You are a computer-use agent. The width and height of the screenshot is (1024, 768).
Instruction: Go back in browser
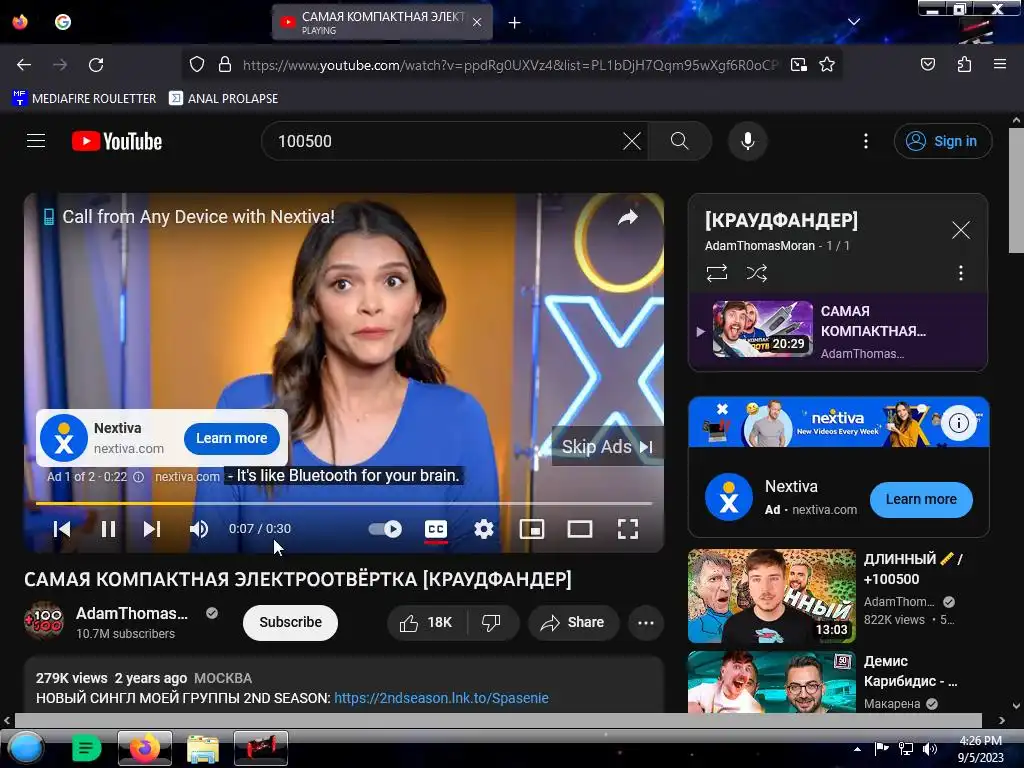click(24, 65)
